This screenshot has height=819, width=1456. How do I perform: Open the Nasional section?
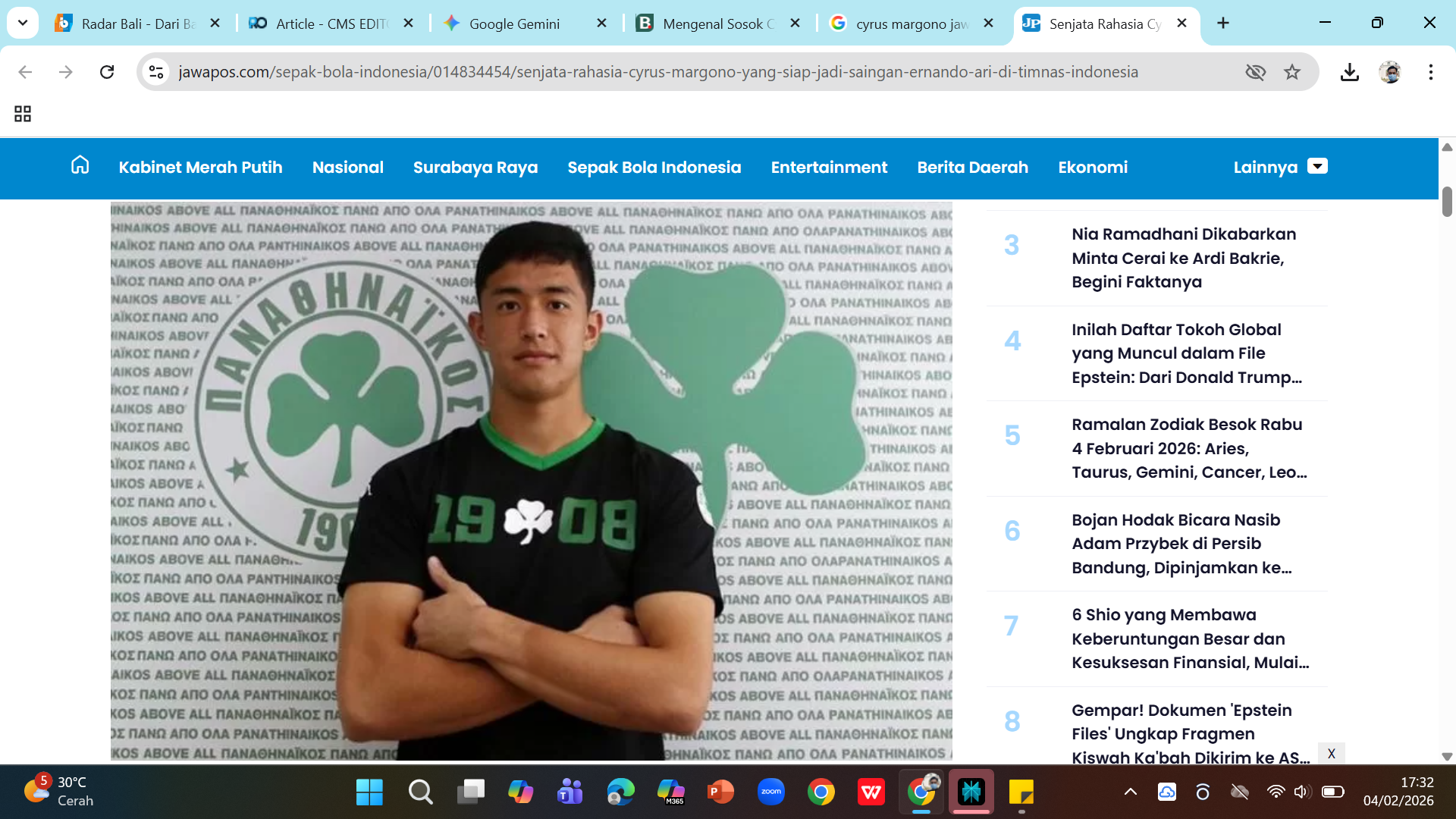click(x=348, y=167)
